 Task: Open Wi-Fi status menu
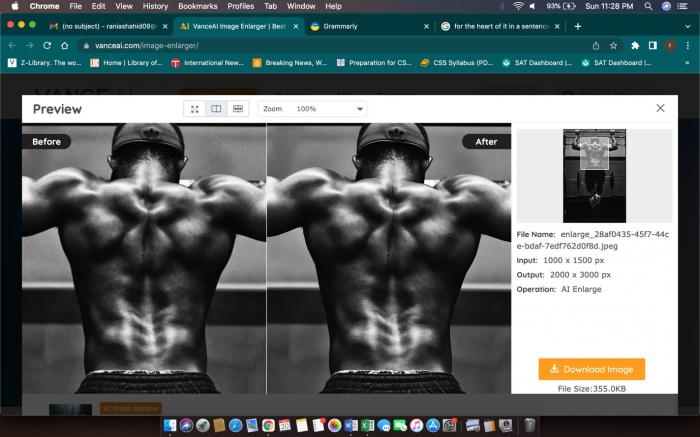pyautogui.click(x=518, y=6)
